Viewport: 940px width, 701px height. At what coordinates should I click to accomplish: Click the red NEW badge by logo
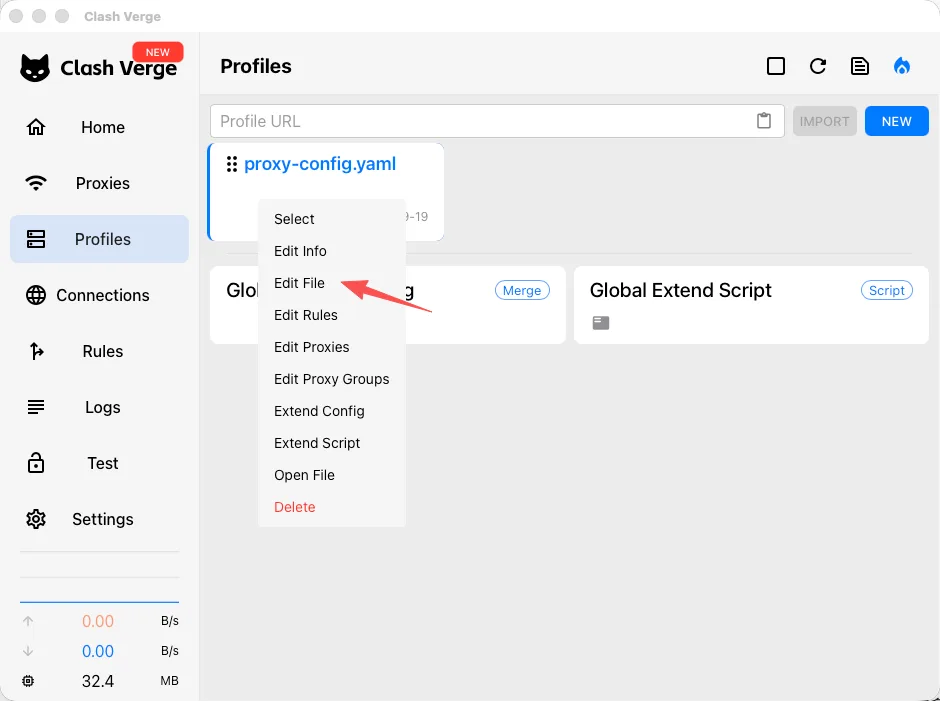click(158, 52)
